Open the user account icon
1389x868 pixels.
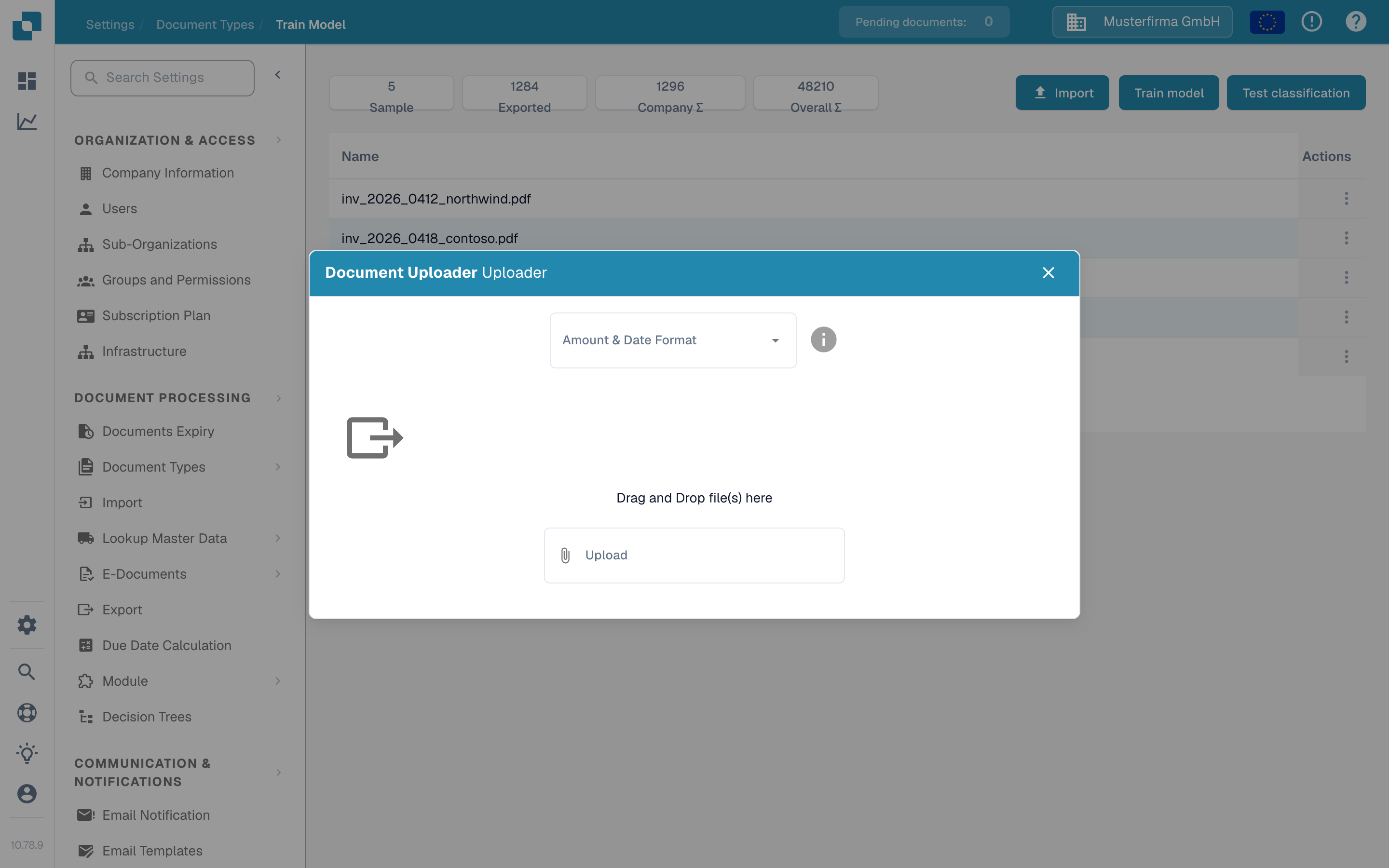(x=27, y=793)
